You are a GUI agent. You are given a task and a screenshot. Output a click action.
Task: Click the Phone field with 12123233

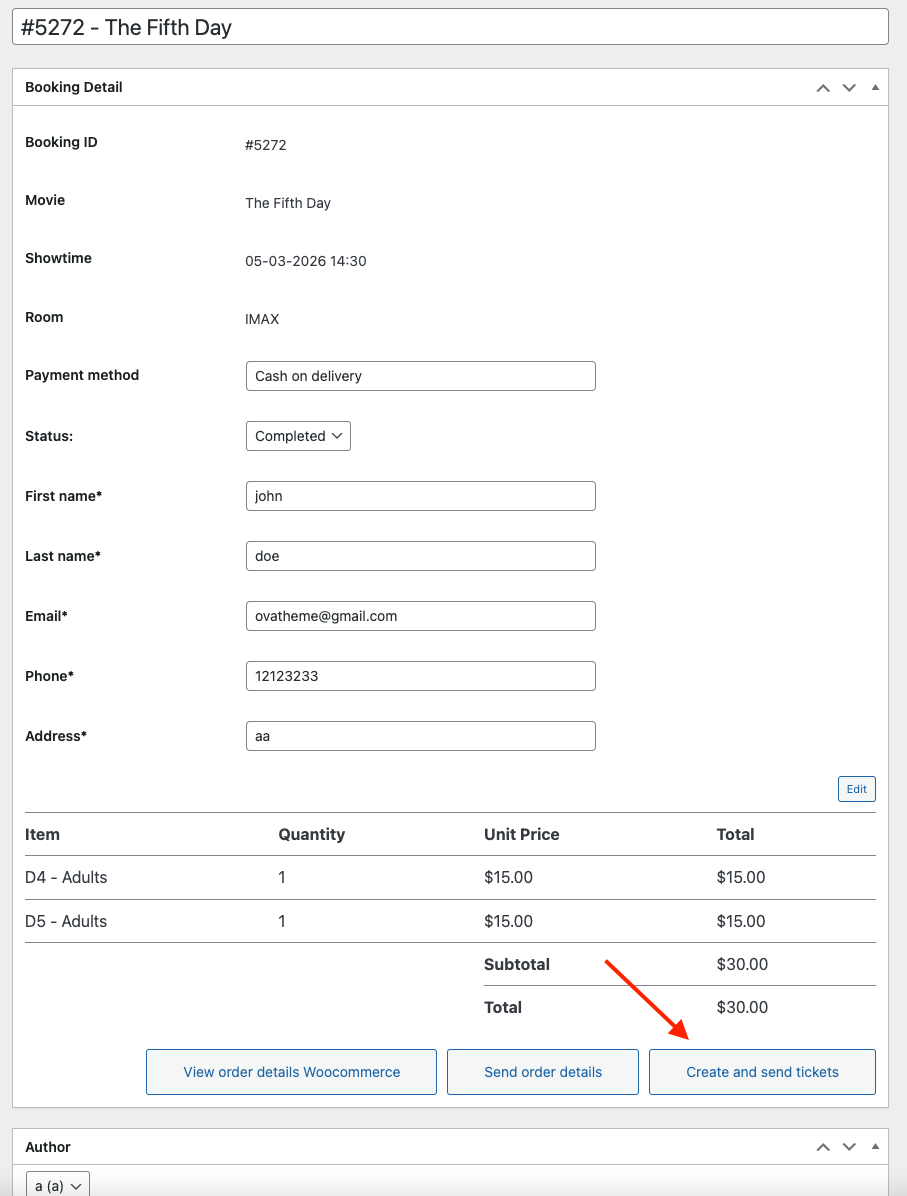[x=420, y=676]
